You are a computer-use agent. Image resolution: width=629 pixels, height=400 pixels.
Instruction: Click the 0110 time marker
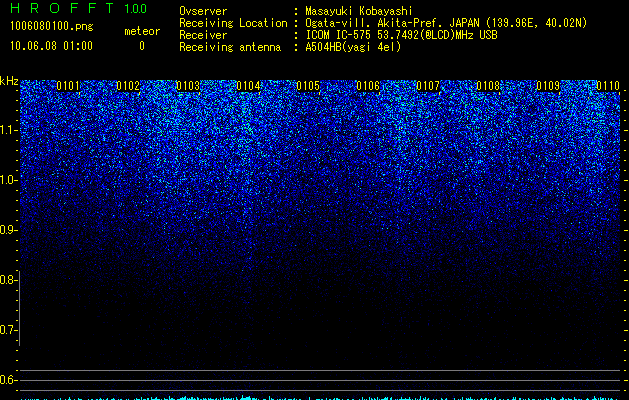608,86
